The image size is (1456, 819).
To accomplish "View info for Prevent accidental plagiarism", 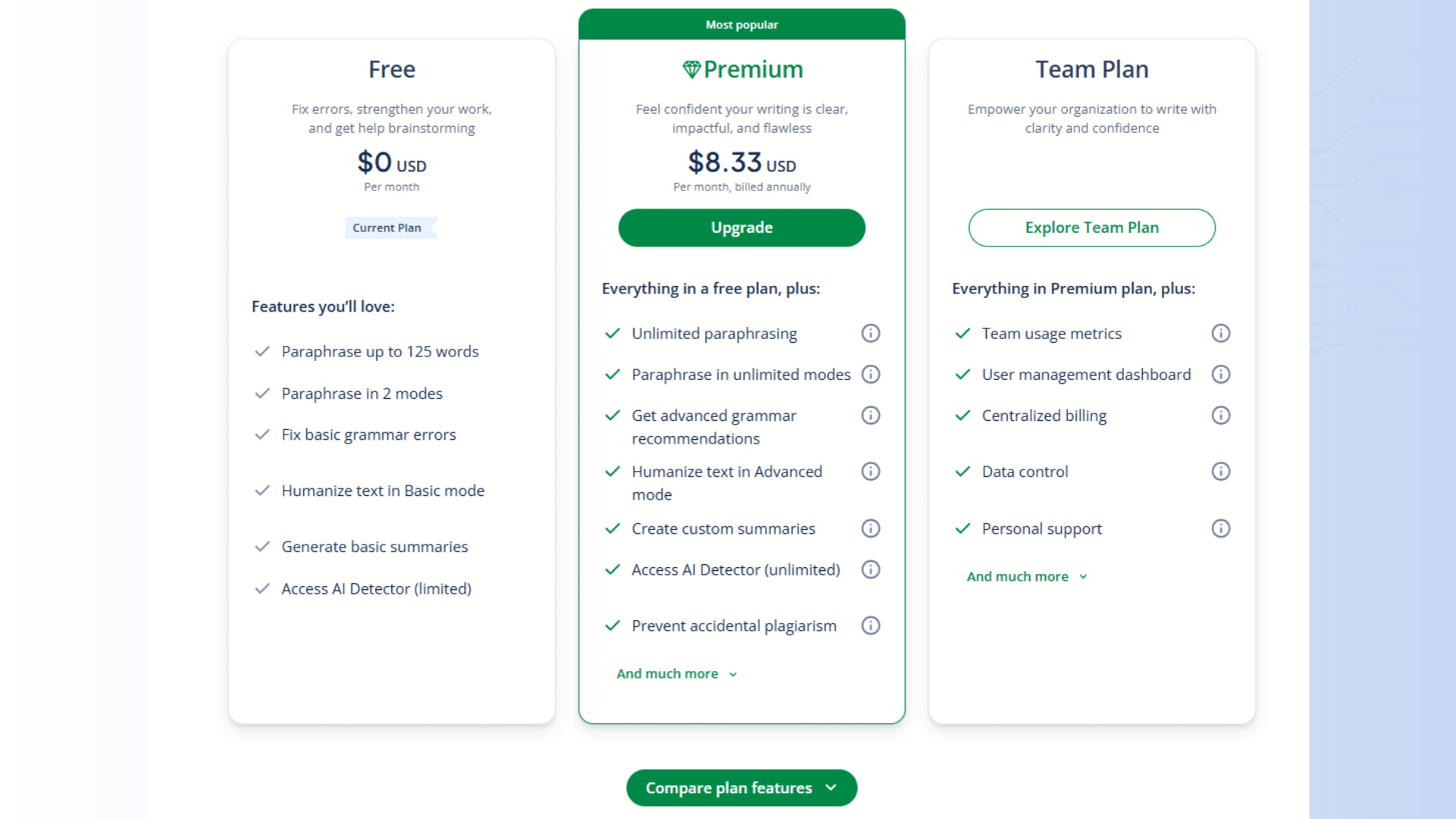I will click(x=870, y=625).
